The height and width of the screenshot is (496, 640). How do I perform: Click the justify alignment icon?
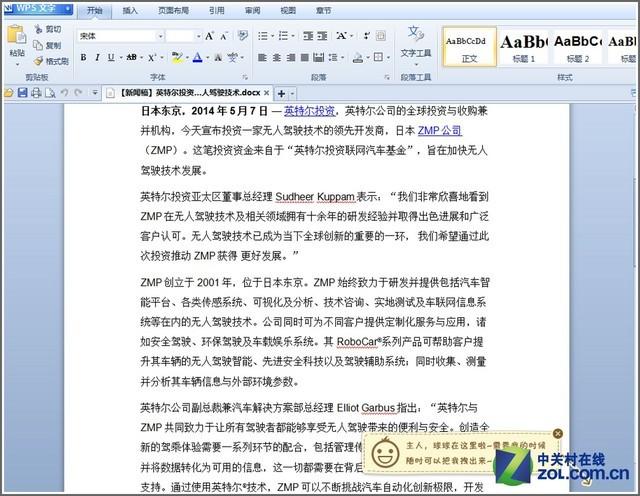(304, 58)
